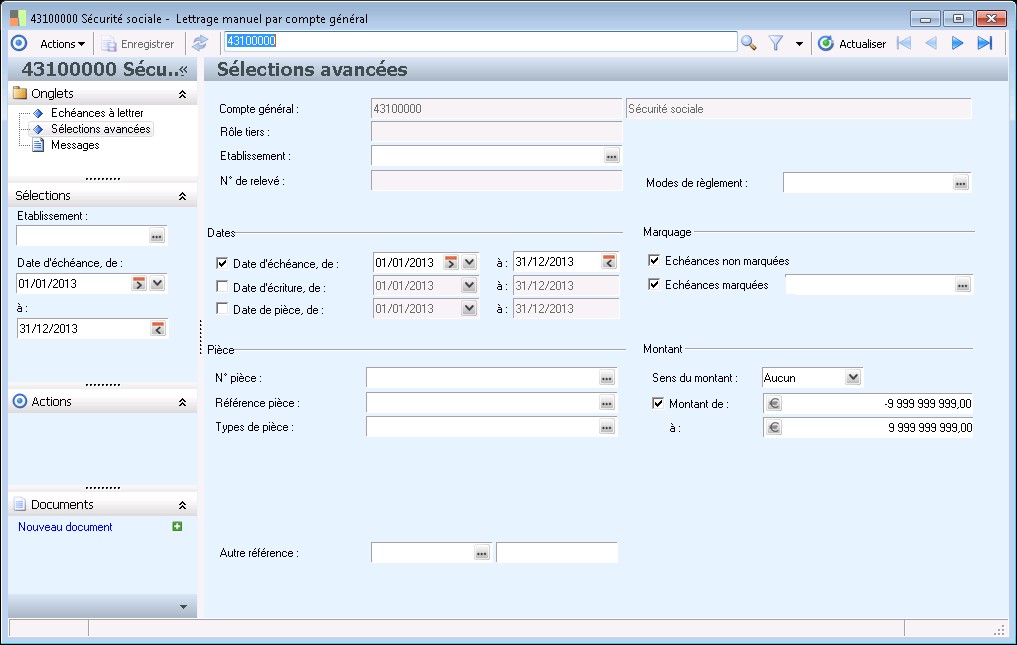Toggle Echéances non marquées checkbox

tap(654, 260)
